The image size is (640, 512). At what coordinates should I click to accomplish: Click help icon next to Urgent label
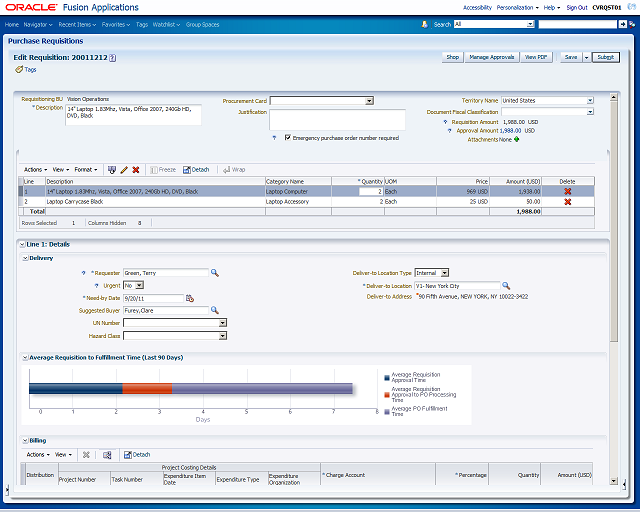(97, 286)
